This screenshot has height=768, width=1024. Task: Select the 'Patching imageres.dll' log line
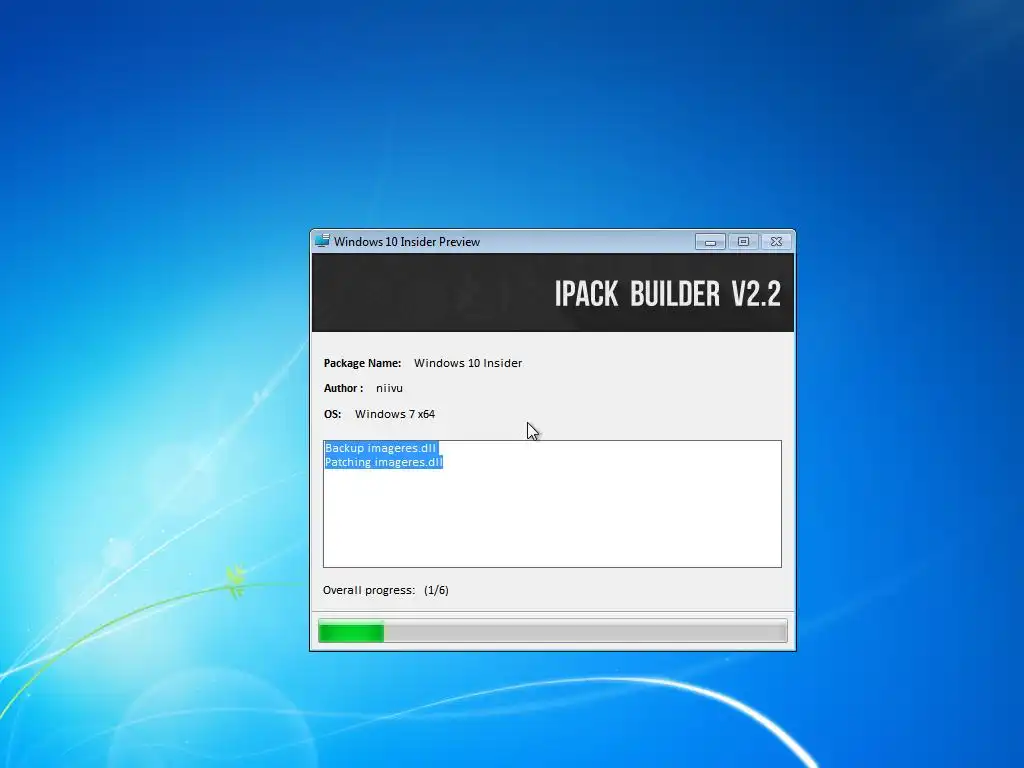tap(384, 462)
